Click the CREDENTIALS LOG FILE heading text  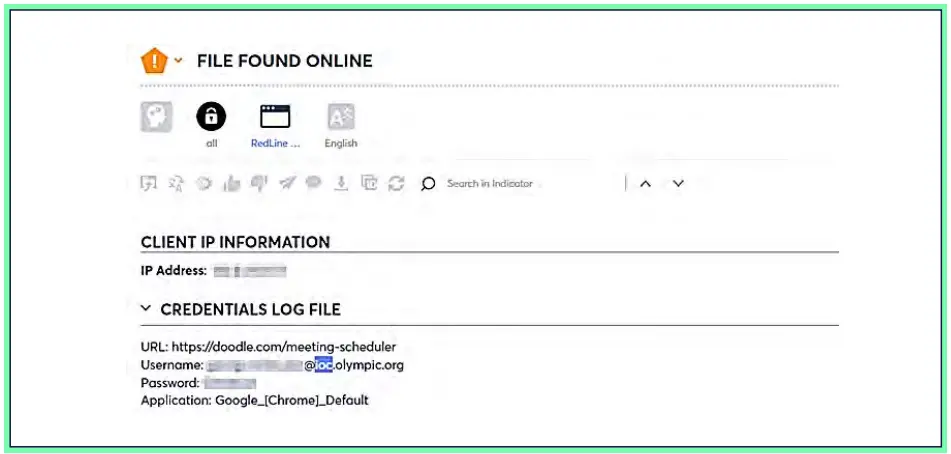250,310
